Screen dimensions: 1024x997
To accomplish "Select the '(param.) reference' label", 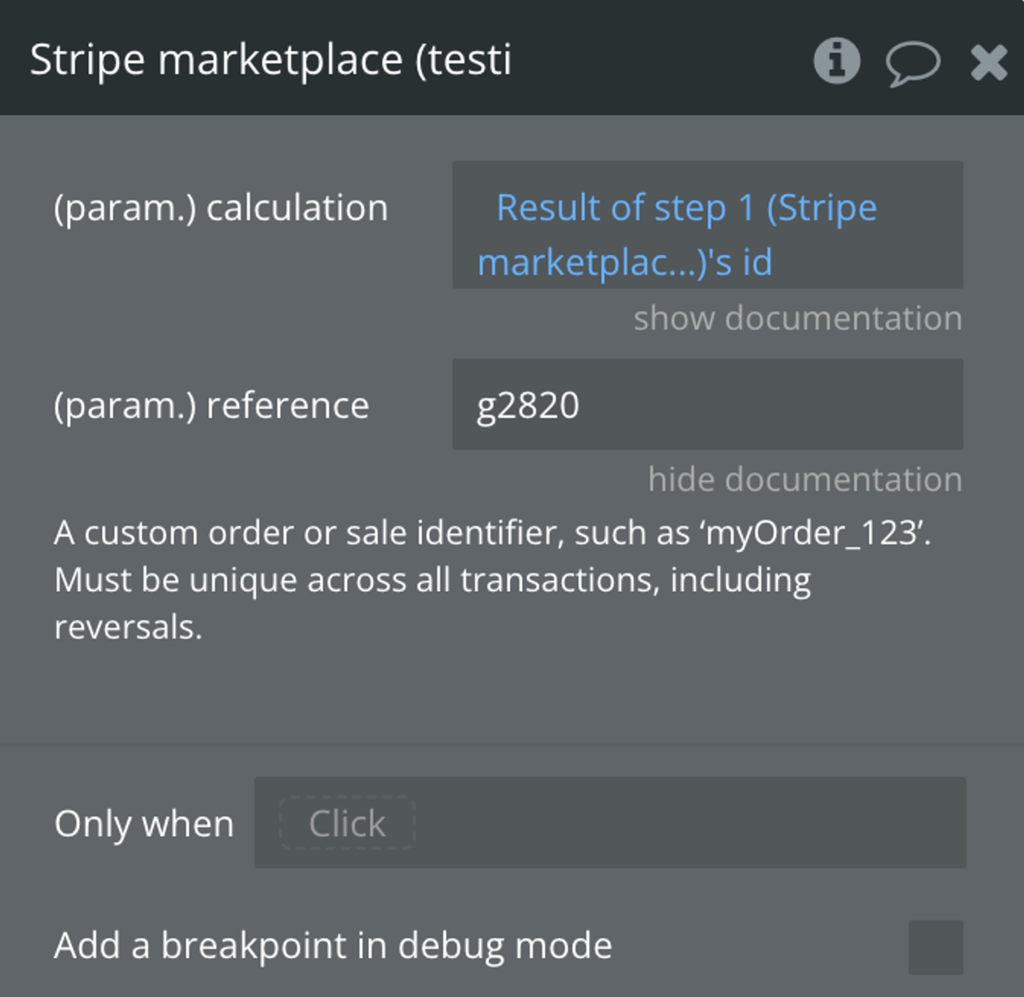I will (212, 406).
